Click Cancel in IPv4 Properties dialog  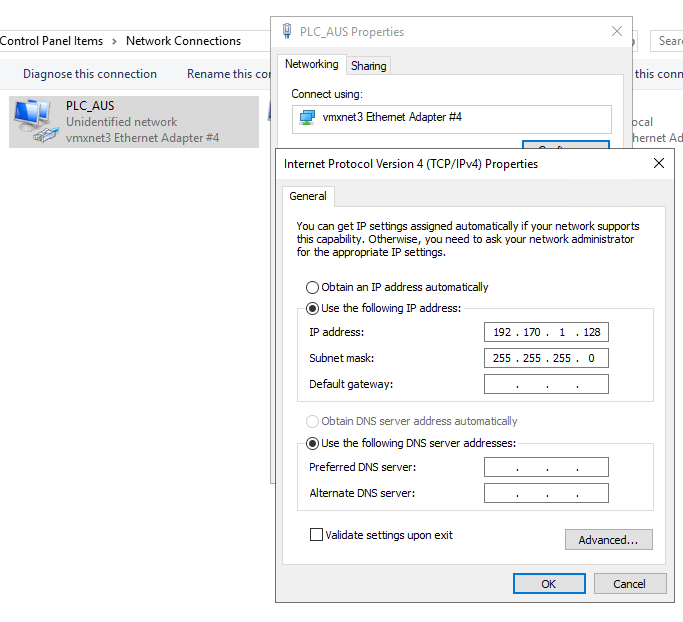(x=629, y=584)
